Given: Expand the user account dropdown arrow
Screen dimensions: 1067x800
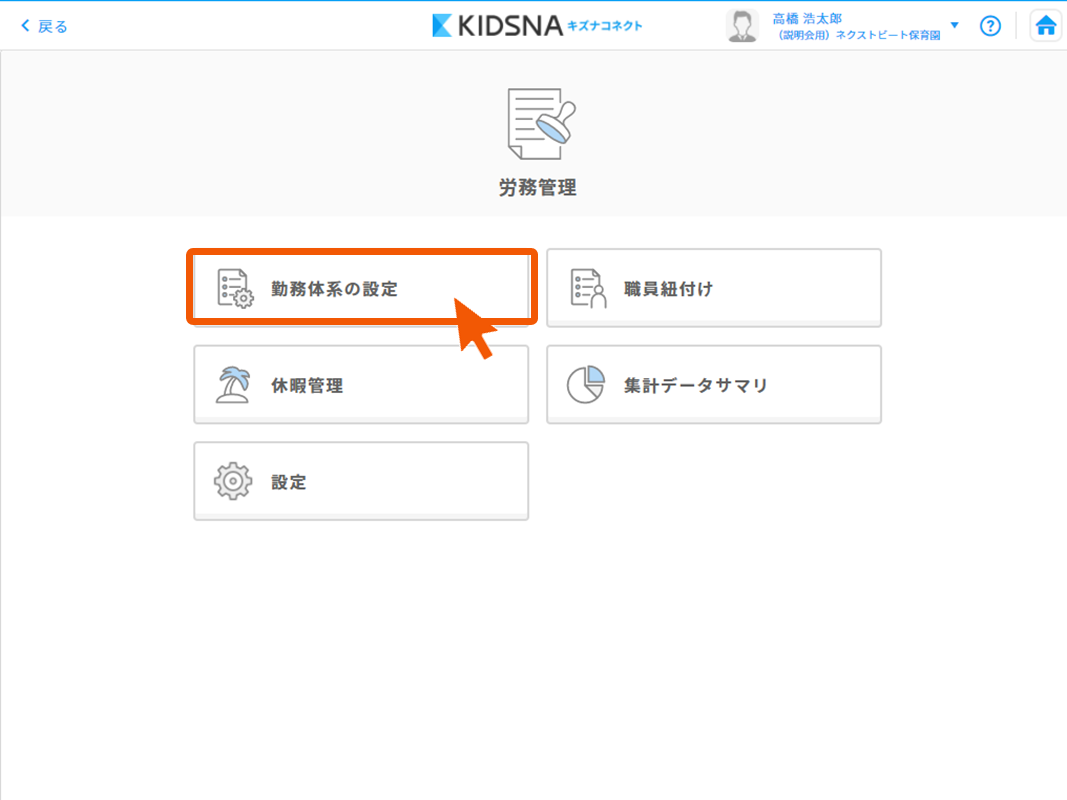Looking at the screenshot, I should point(955,25).
